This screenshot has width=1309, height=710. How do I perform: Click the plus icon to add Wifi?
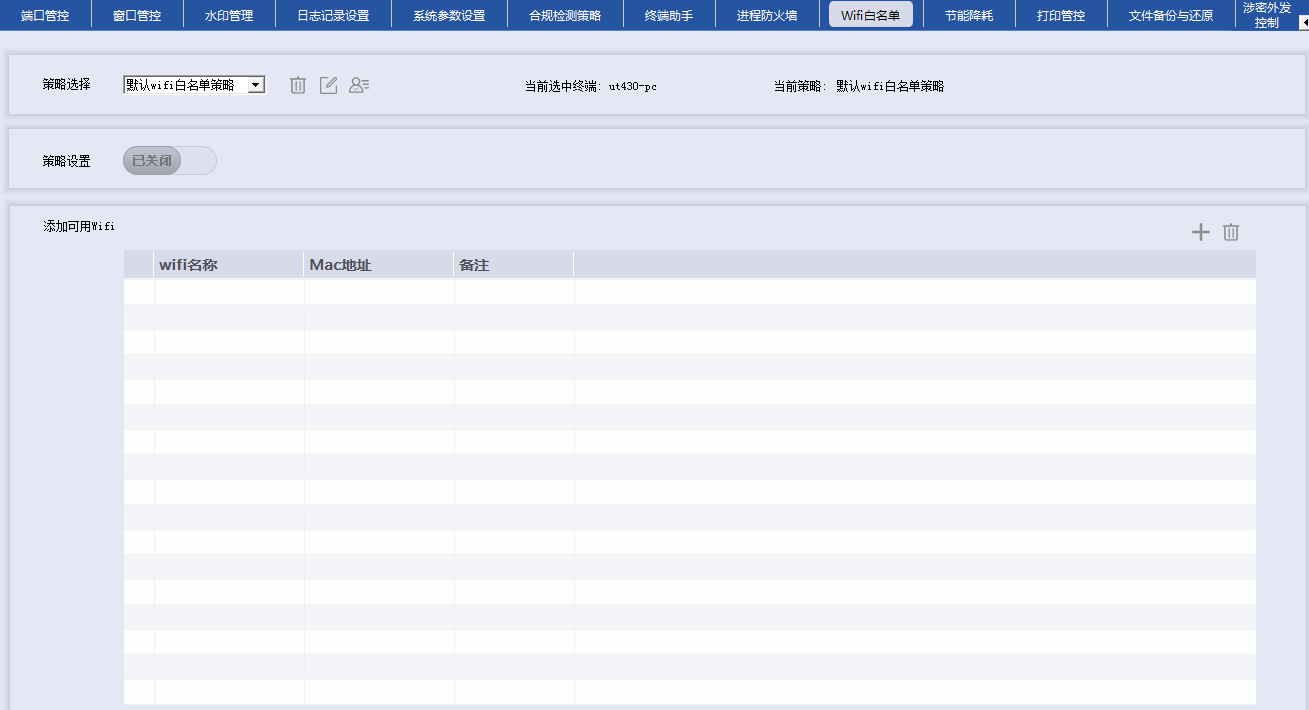1200,233
